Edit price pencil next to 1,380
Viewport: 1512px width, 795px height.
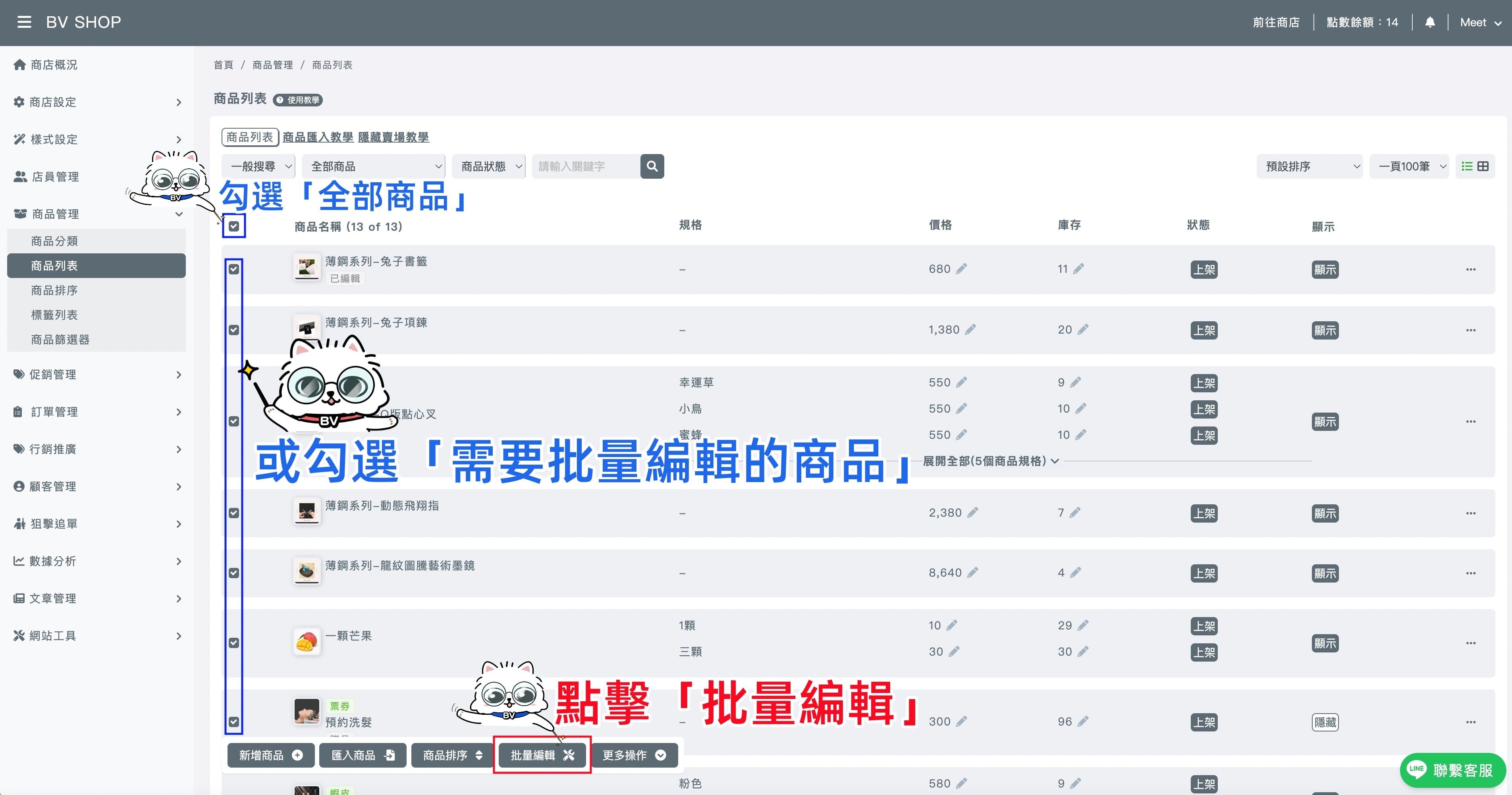pyautogui.click(x=970, y=329)
